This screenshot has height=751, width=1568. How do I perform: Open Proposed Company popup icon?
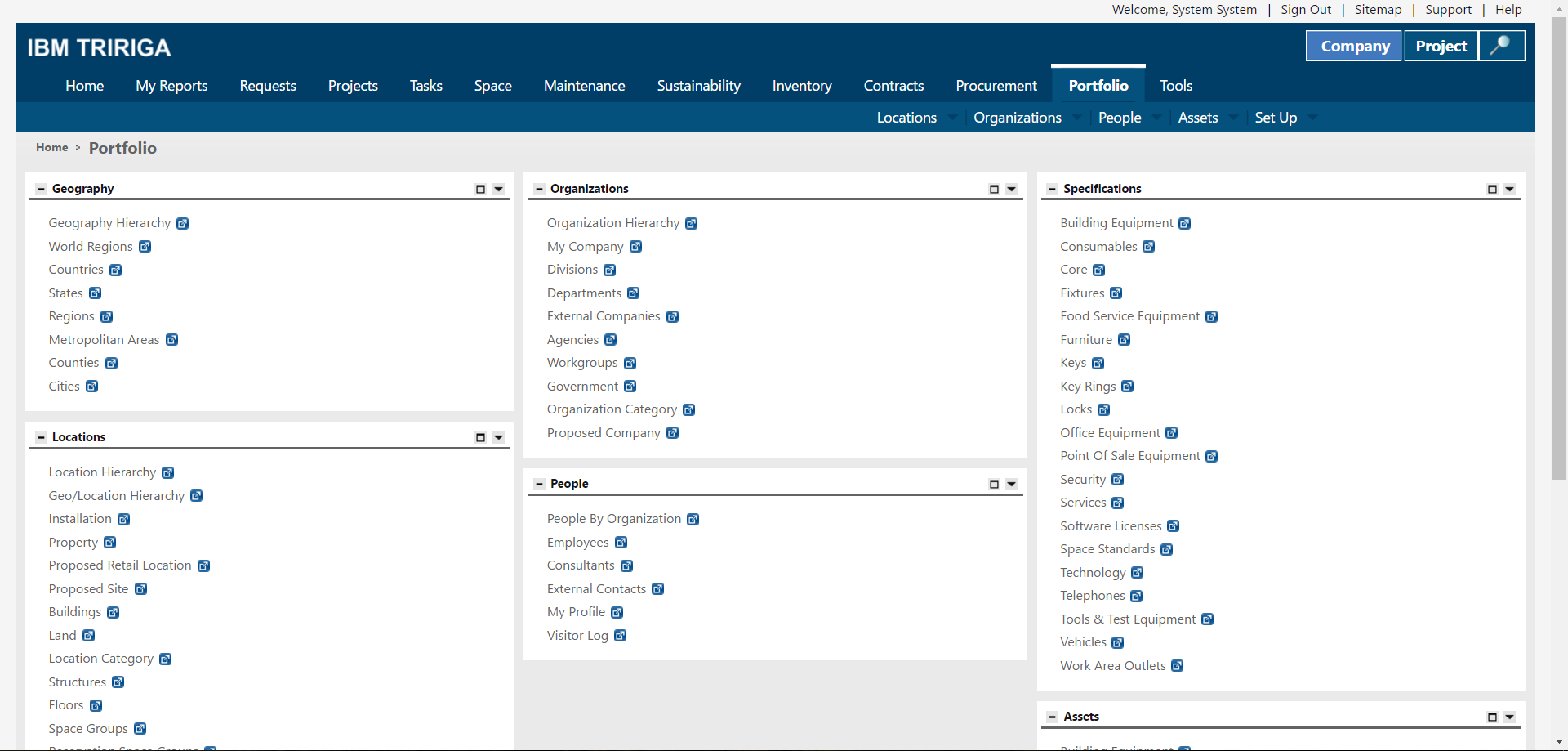(x=673, y=433)
